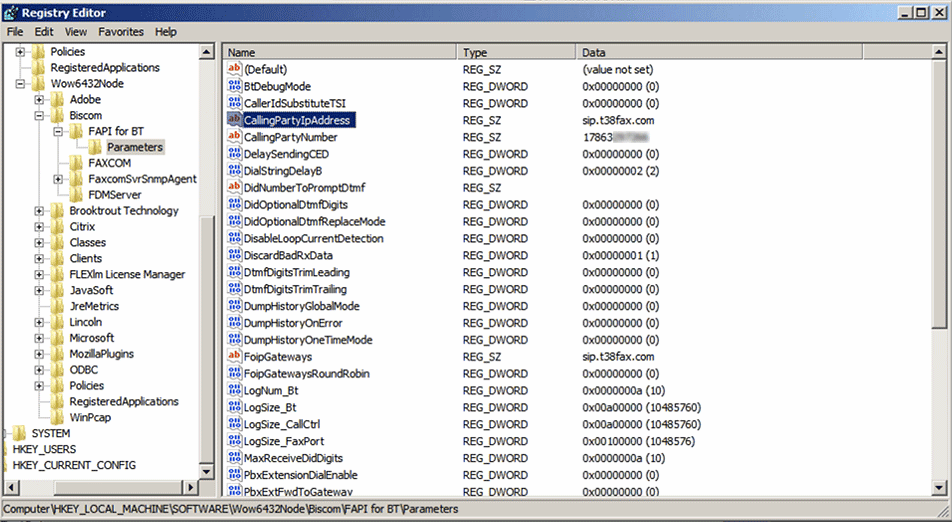Image resolution: width=952 pixels, height=522 pixels.
Task: Click the DidOptionalDtmfDigits value icon
Action: point(234,205)
